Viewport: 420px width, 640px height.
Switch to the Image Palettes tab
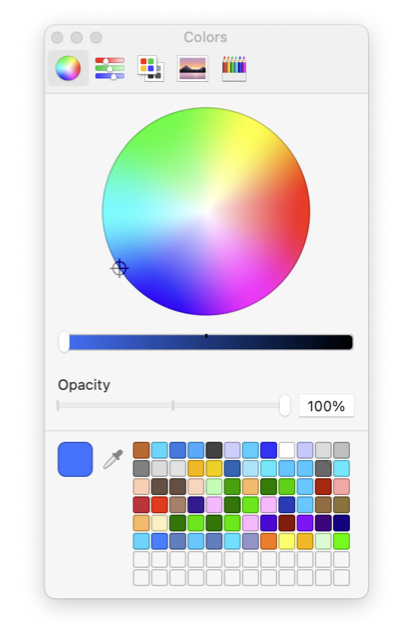pyautogui.click(x=193, y=68)
